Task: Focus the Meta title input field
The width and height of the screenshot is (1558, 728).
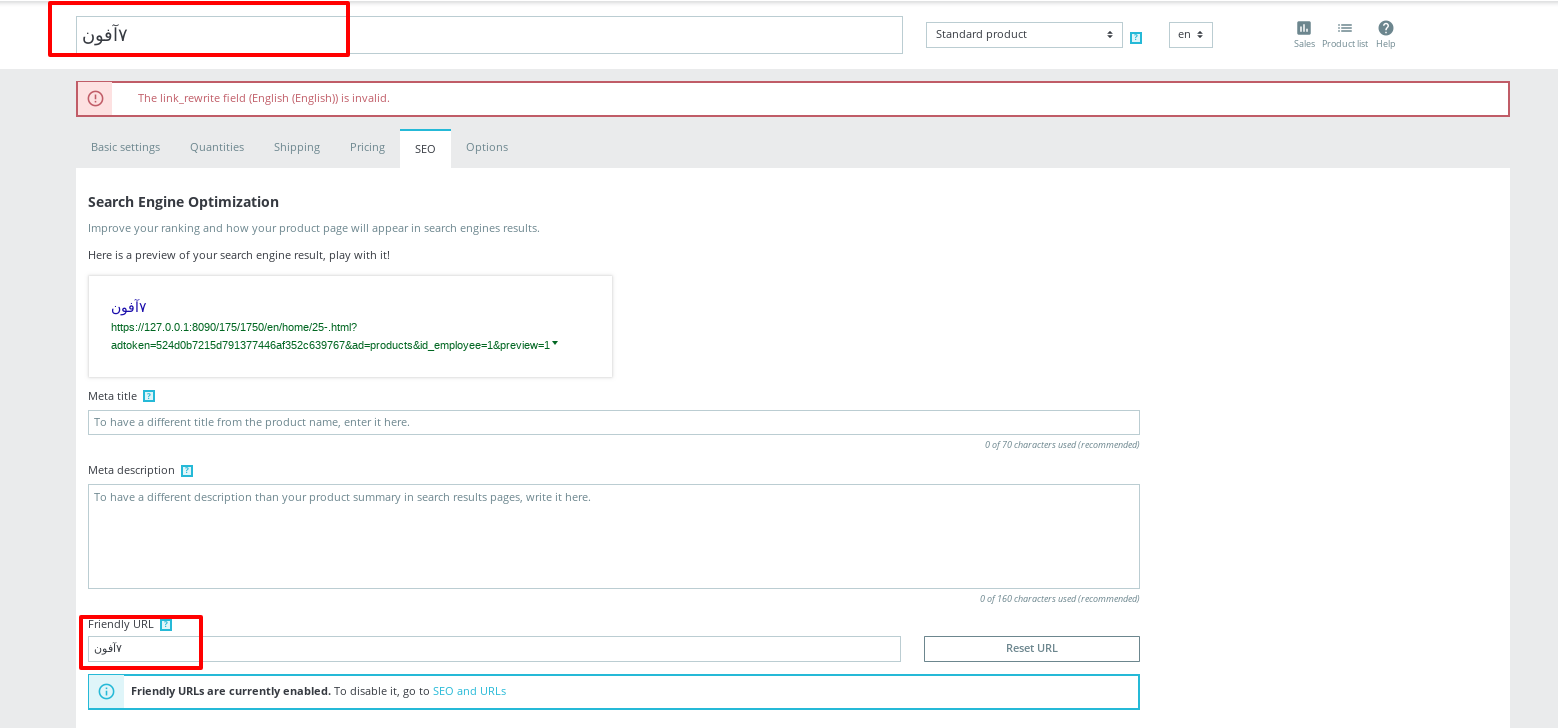Action: tap(613, 422)
